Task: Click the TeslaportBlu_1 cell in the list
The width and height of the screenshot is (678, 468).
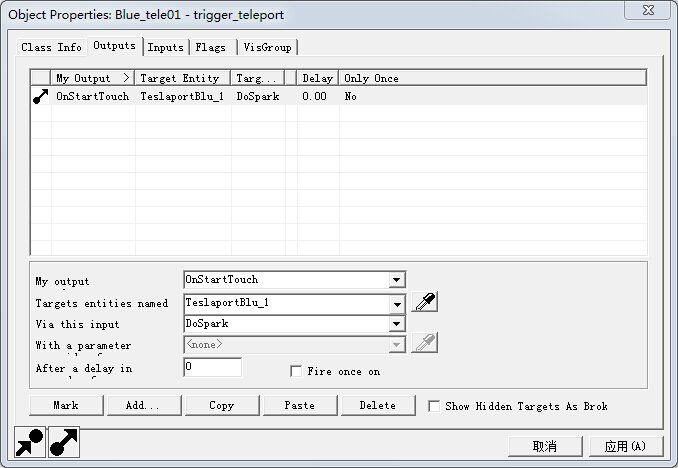Action: [x=182, y=96]
